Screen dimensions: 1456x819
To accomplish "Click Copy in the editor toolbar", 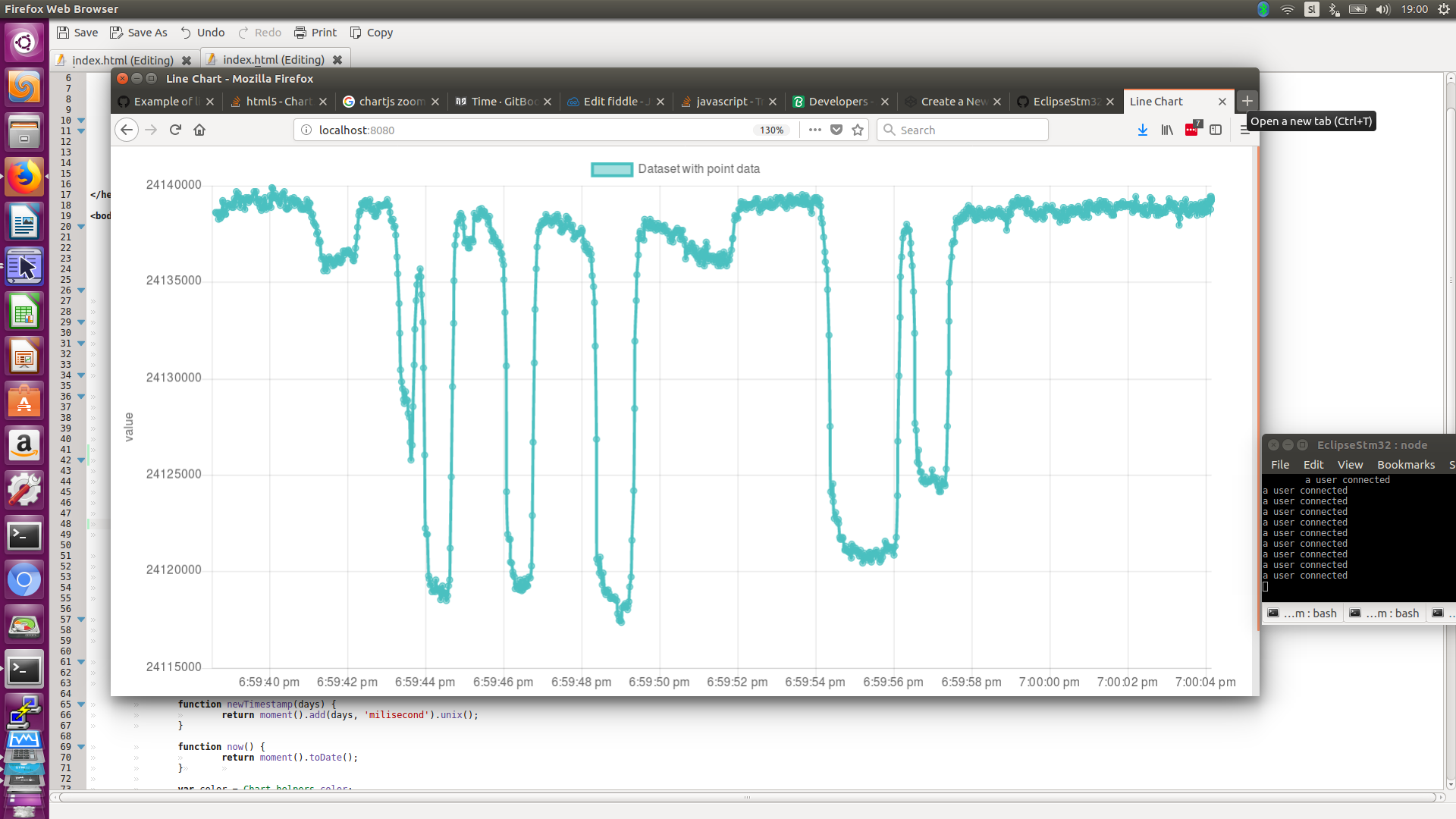I will pos(372,33).
